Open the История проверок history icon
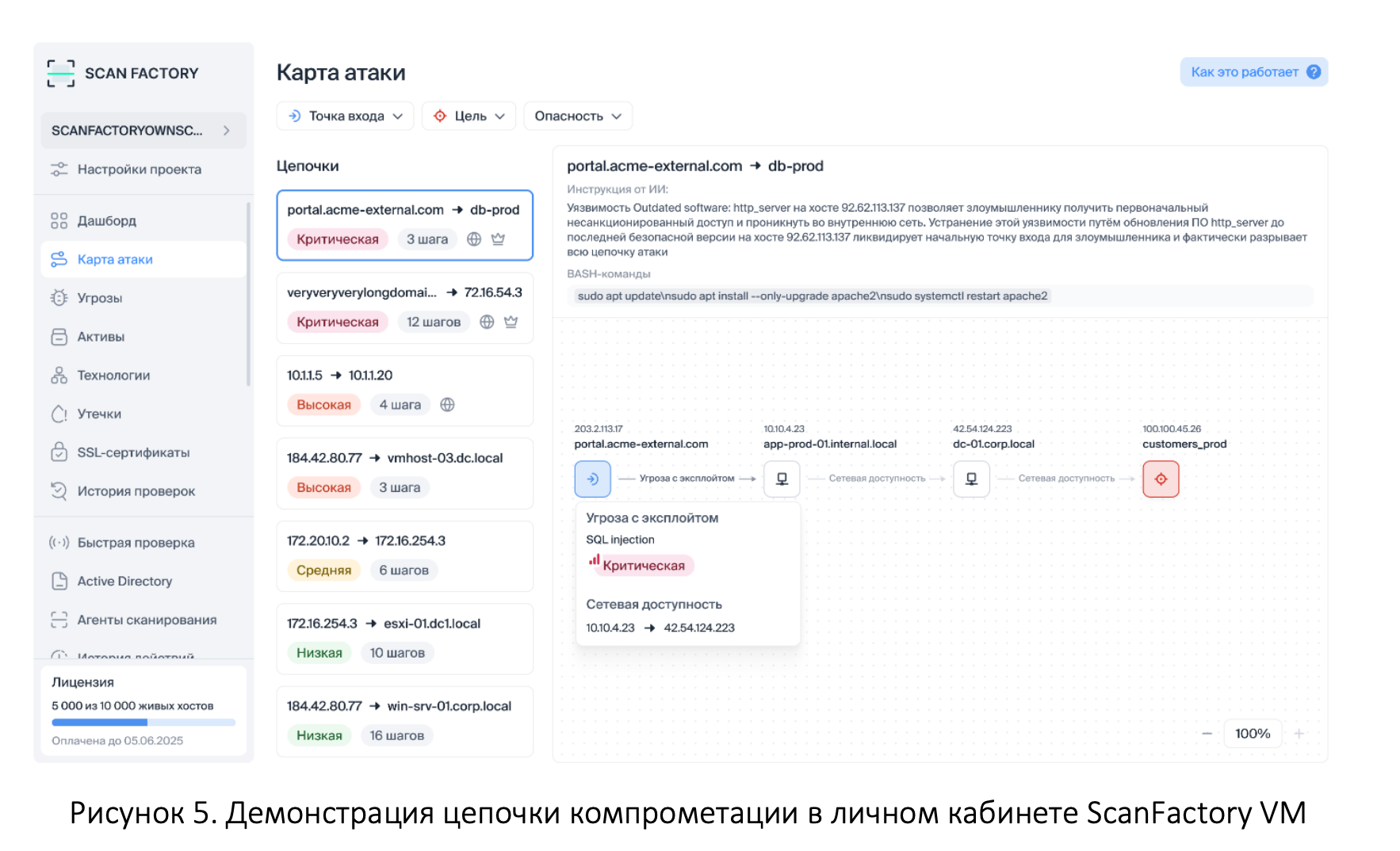The image size is (1400, 851). coord(59,491)
